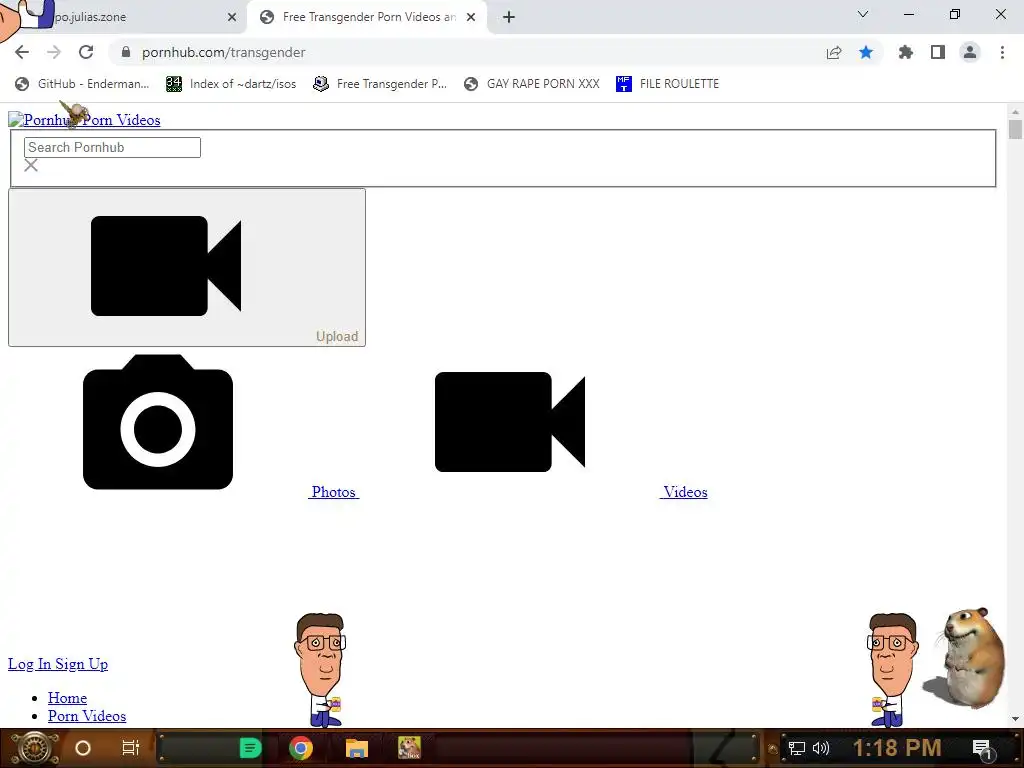The image size is (1024, 768).
Task: Click the Log In link
Action: 29,664
